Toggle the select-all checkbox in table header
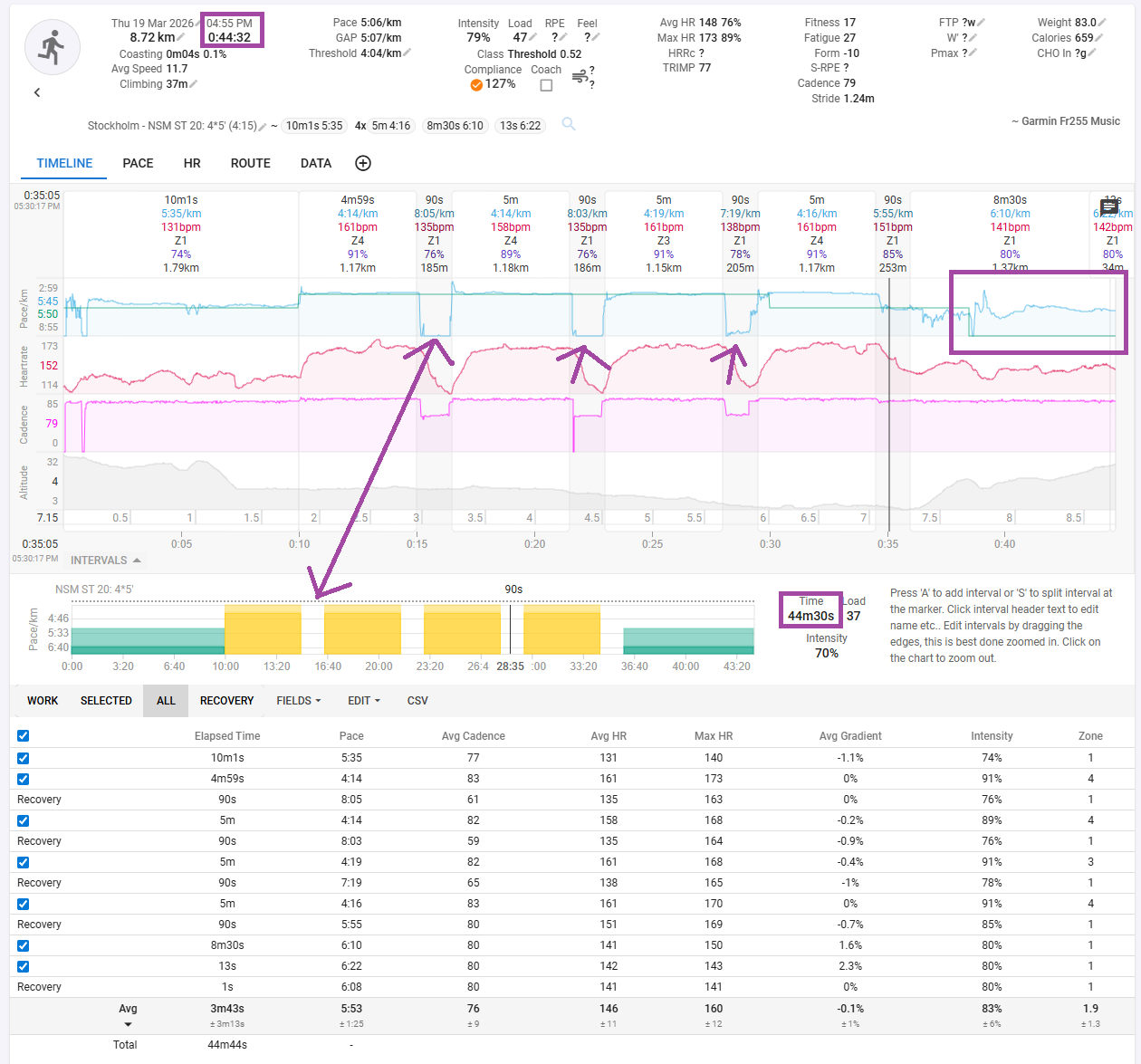Image resolution: width=1141 pixels, height=1064 pixels. pos(24,736)
